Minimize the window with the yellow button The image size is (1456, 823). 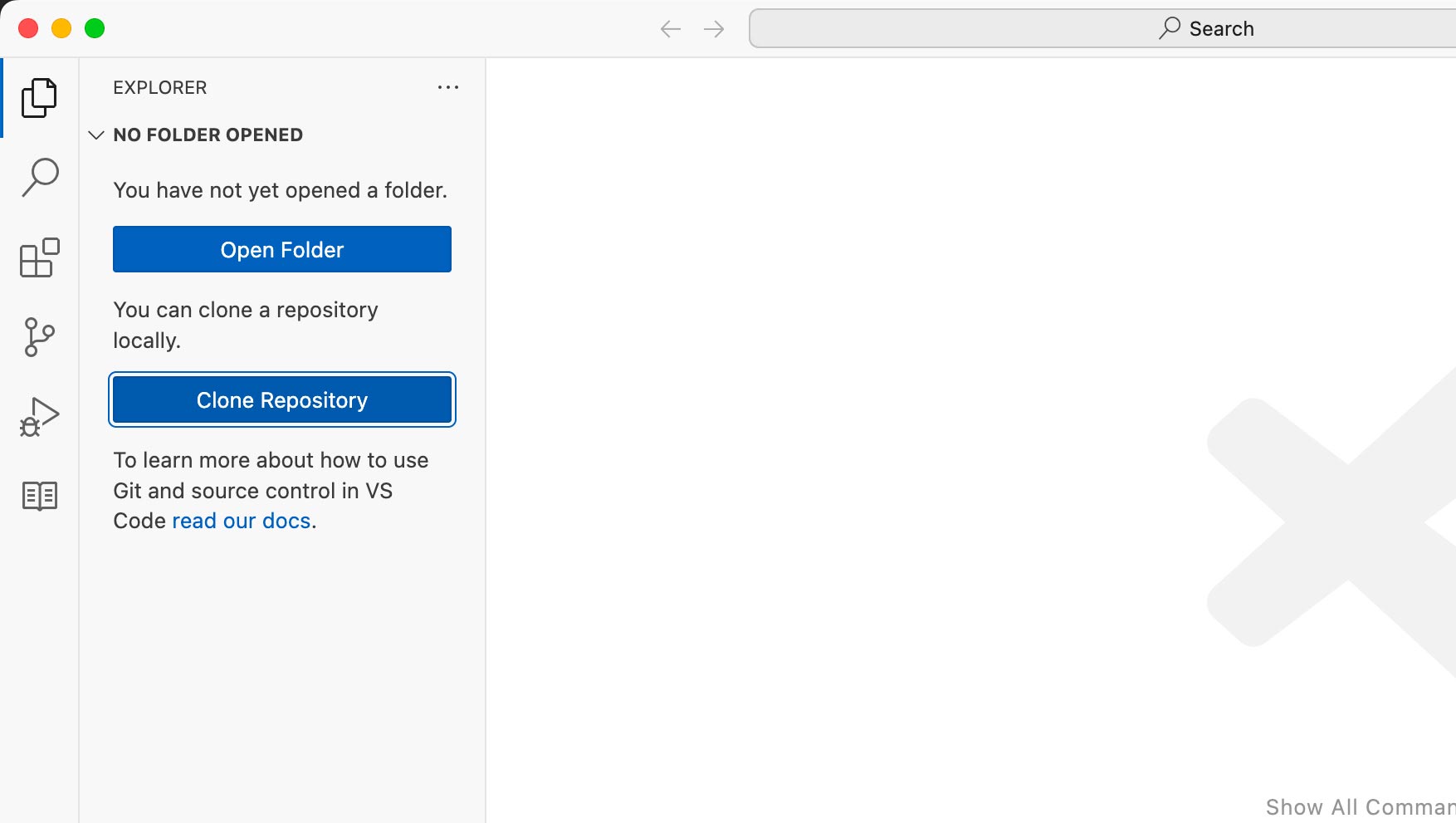point(61,28)
